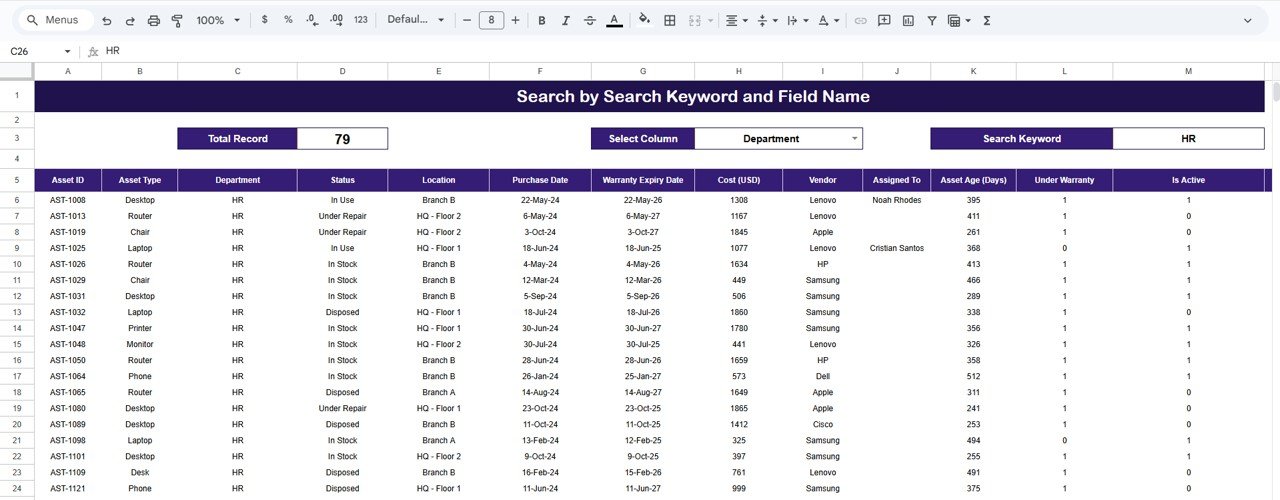Insert a comment using toolbar icon
1280x500 pixels.
(884, 20)
